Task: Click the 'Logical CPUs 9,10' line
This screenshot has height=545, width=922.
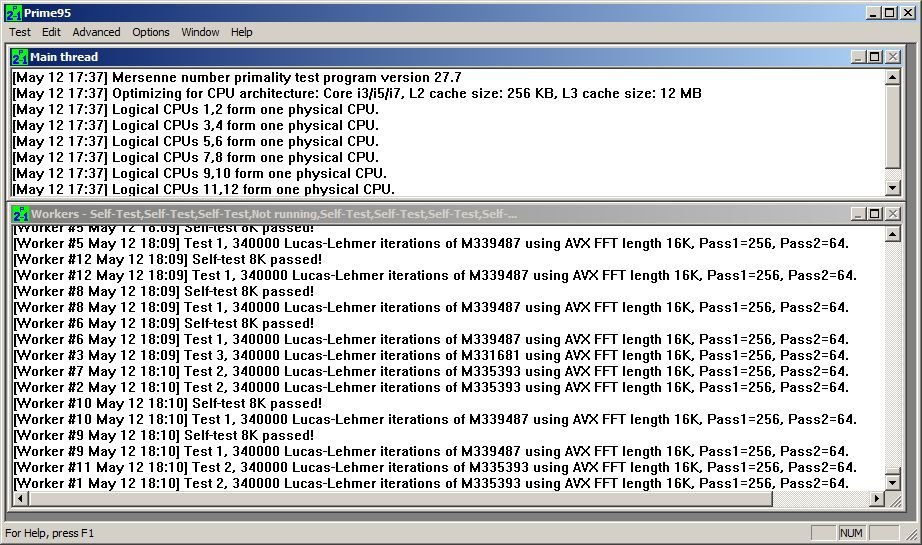Action: pos(200,173)
